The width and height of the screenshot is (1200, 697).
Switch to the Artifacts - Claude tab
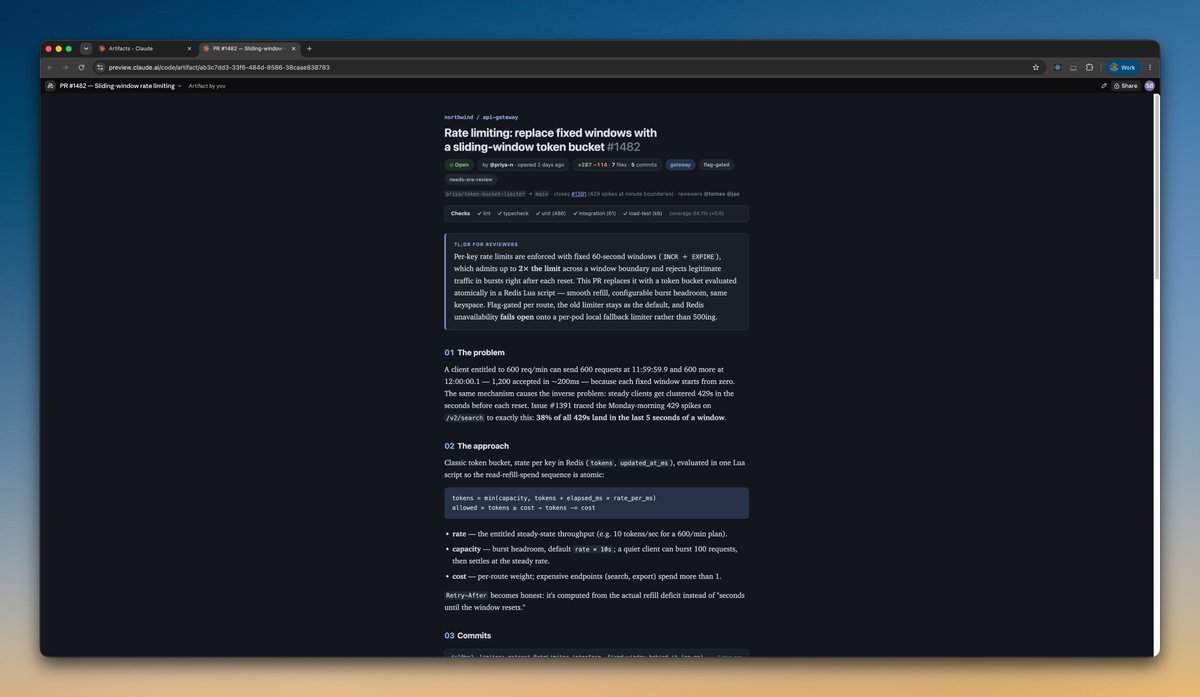tap(145, 48)
